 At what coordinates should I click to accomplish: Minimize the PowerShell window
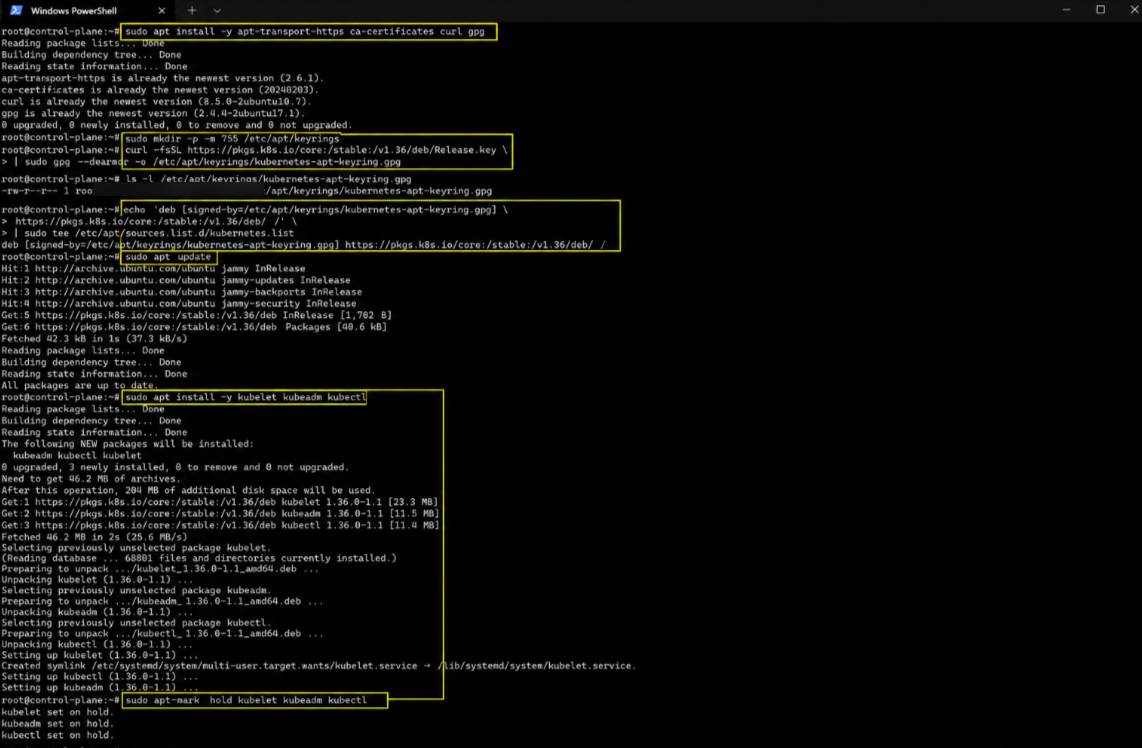tap(1066, 9)
